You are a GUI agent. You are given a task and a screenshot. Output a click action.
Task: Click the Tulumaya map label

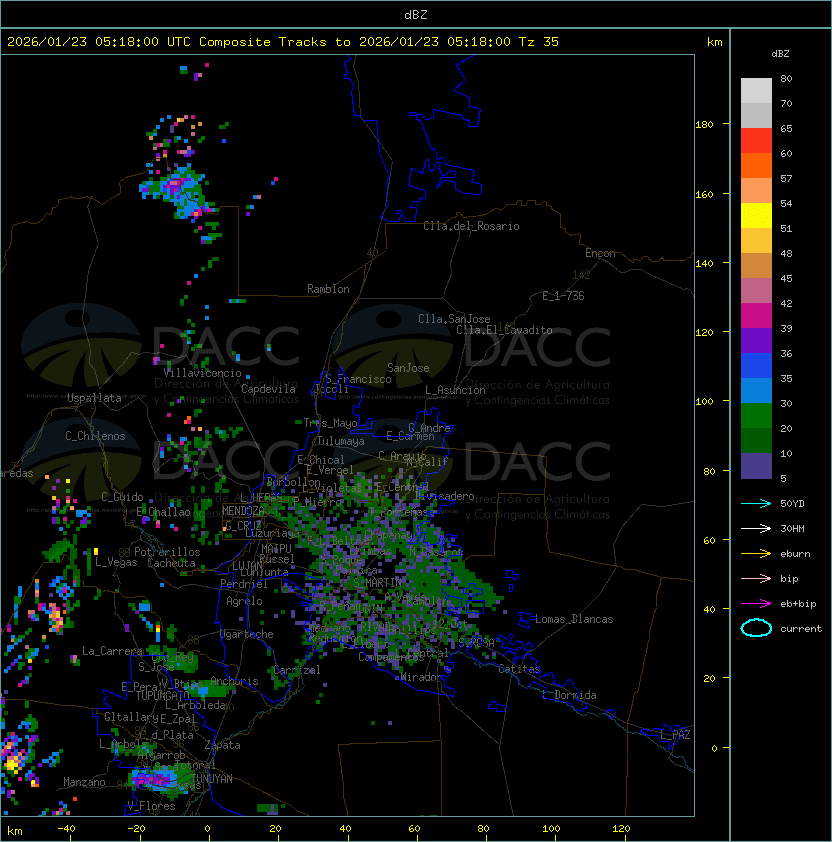click(341, 441)
